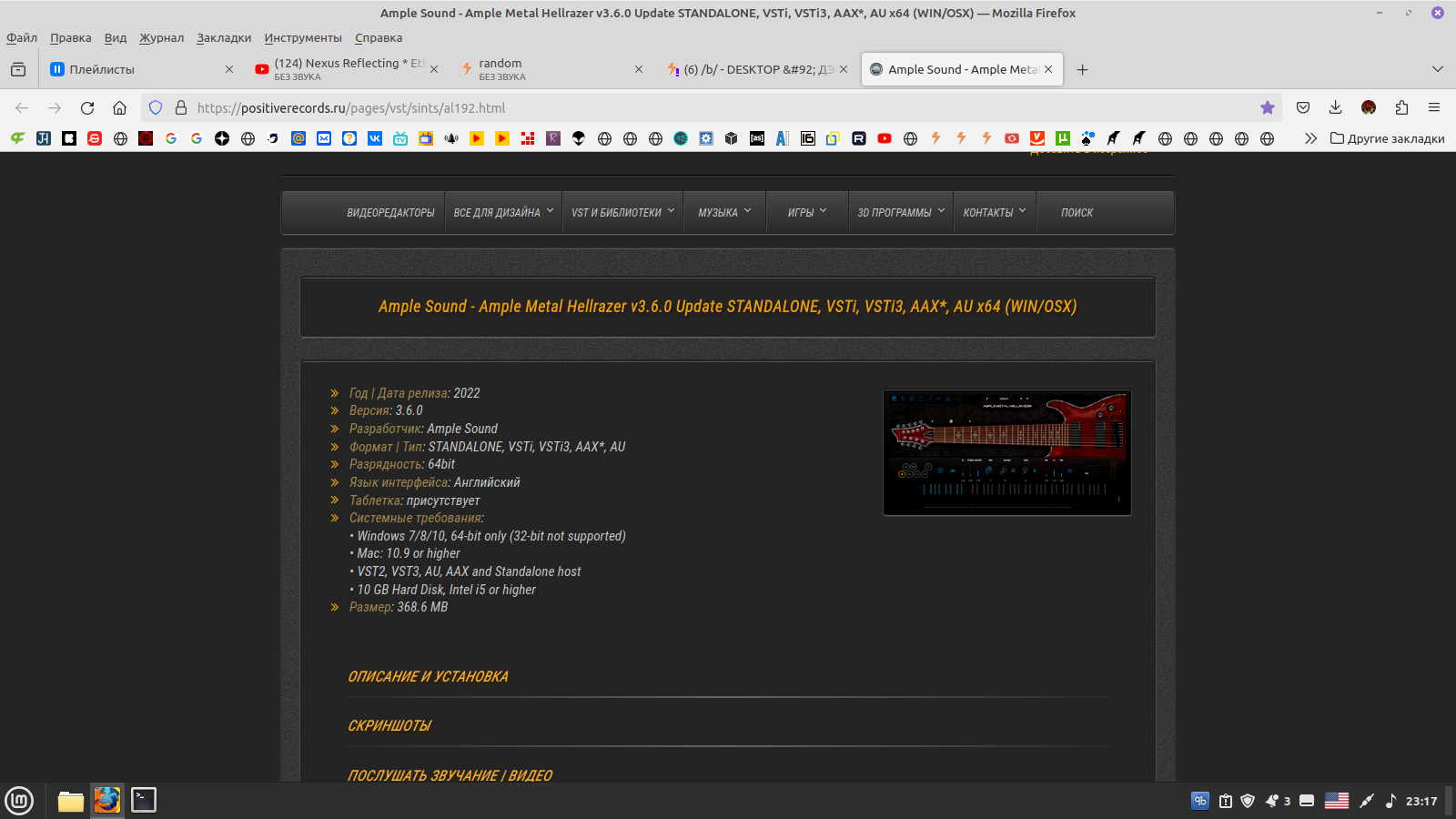The width and height of the screenshot is (1456, 819).
Task: Open the Linux Mint start menu
Action: tap(19, 801)
